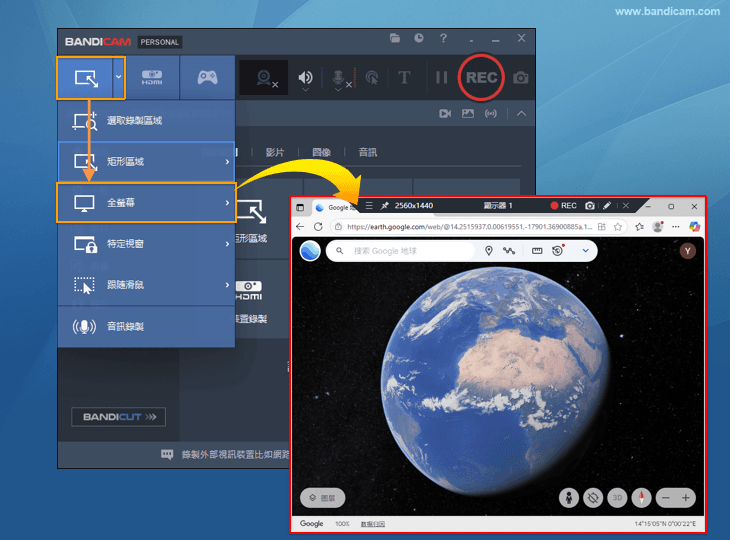Open the recording bar hamburger menu
Screen dimensions: 730x540
point(369,206)
